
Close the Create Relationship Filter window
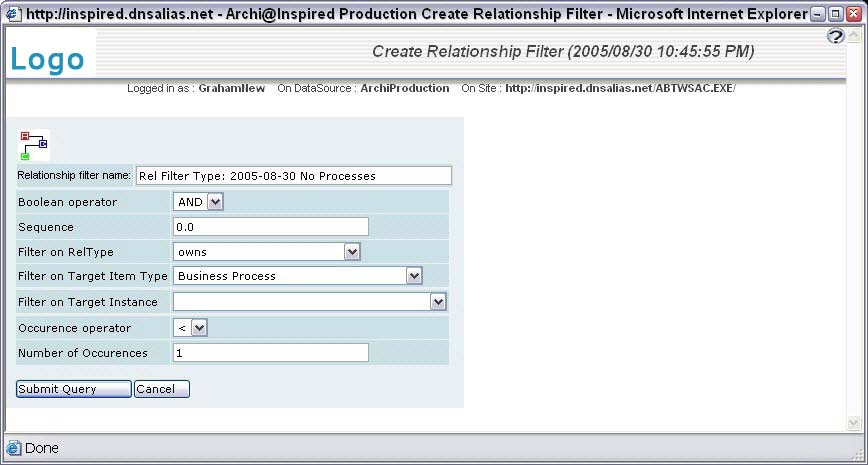pyautogui.click(x=853, y=14)
